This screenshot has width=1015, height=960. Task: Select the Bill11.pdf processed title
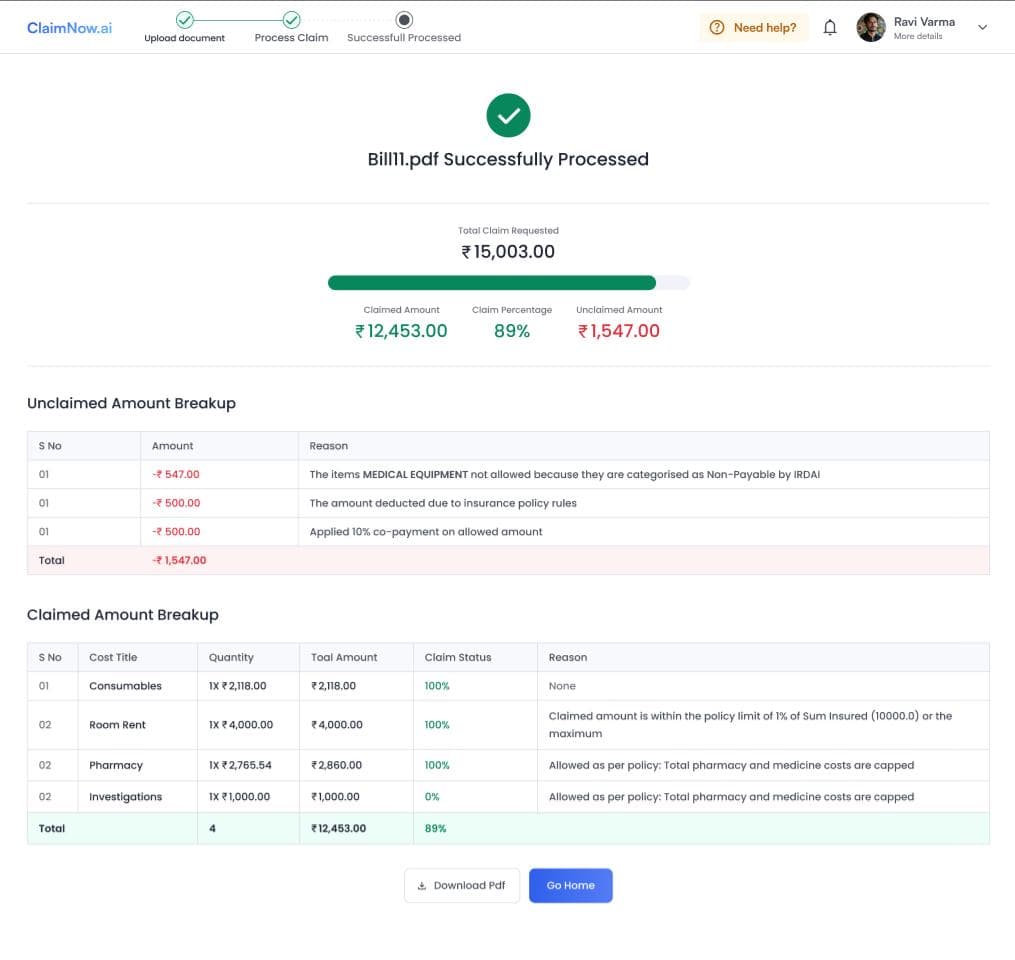pyautogui.click(x=508, y=159)
